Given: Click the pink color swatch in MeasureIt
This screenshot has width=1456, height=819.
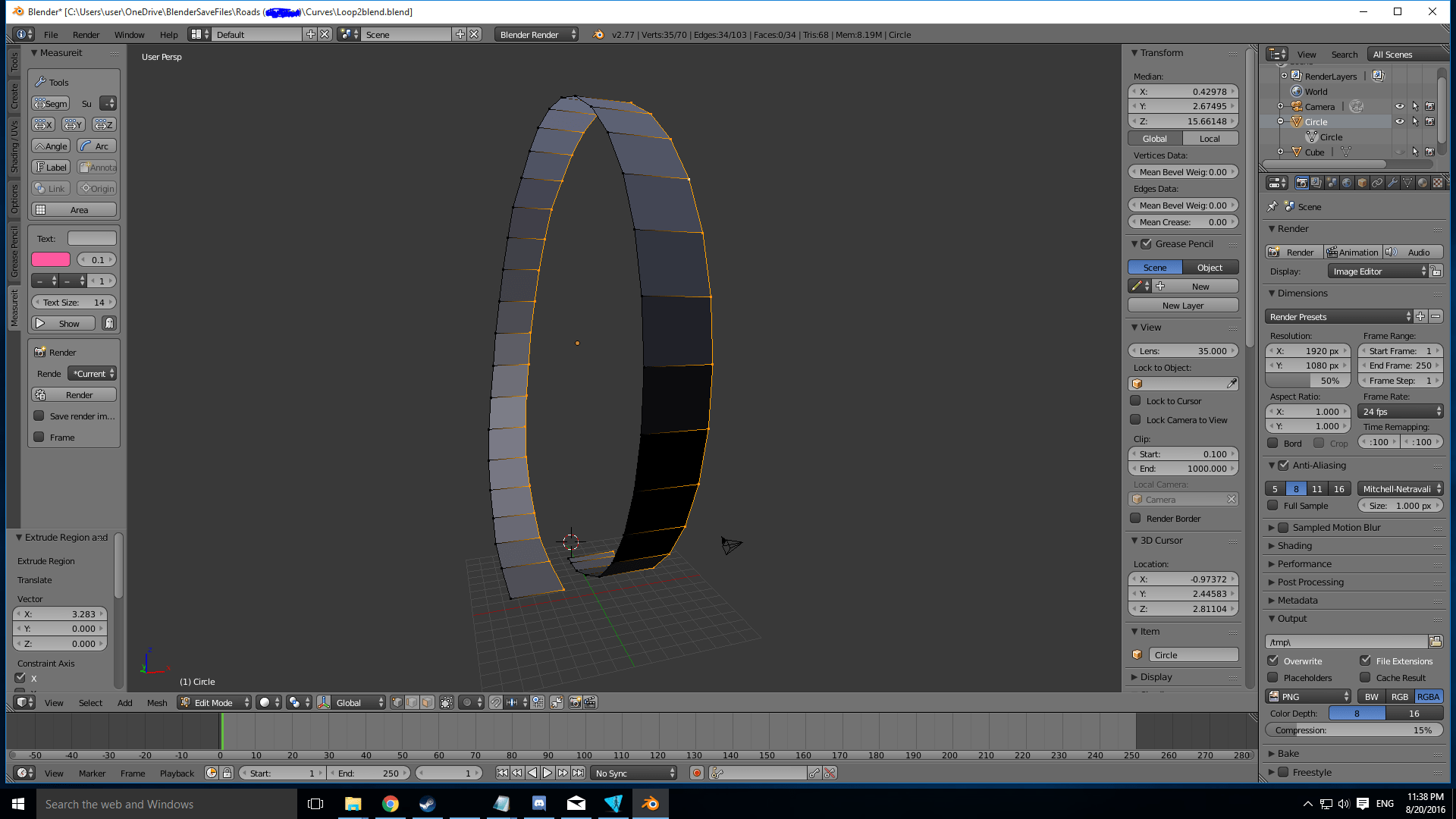Looking at the screenshot, I should 50,259.
